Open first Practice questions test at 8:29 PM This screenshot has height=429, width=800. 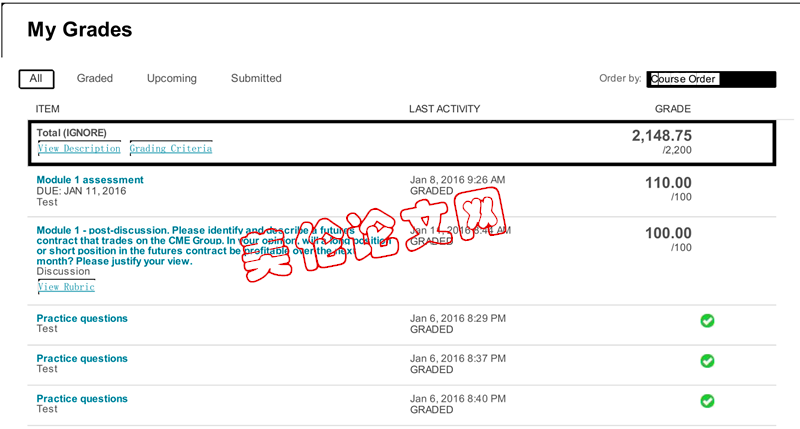coord(82,318)
